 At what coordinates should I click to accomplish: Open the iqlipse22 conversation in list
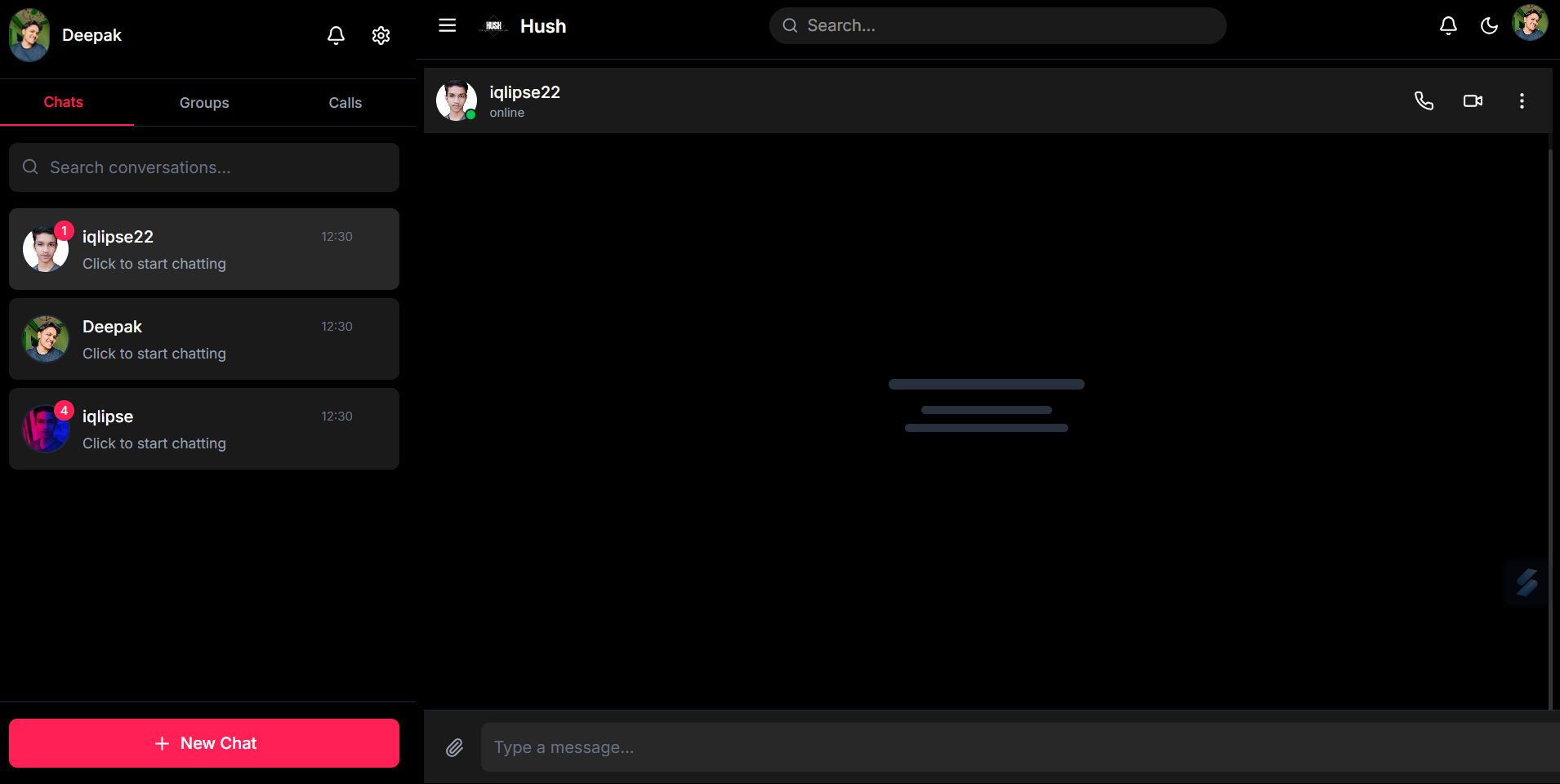204,249
